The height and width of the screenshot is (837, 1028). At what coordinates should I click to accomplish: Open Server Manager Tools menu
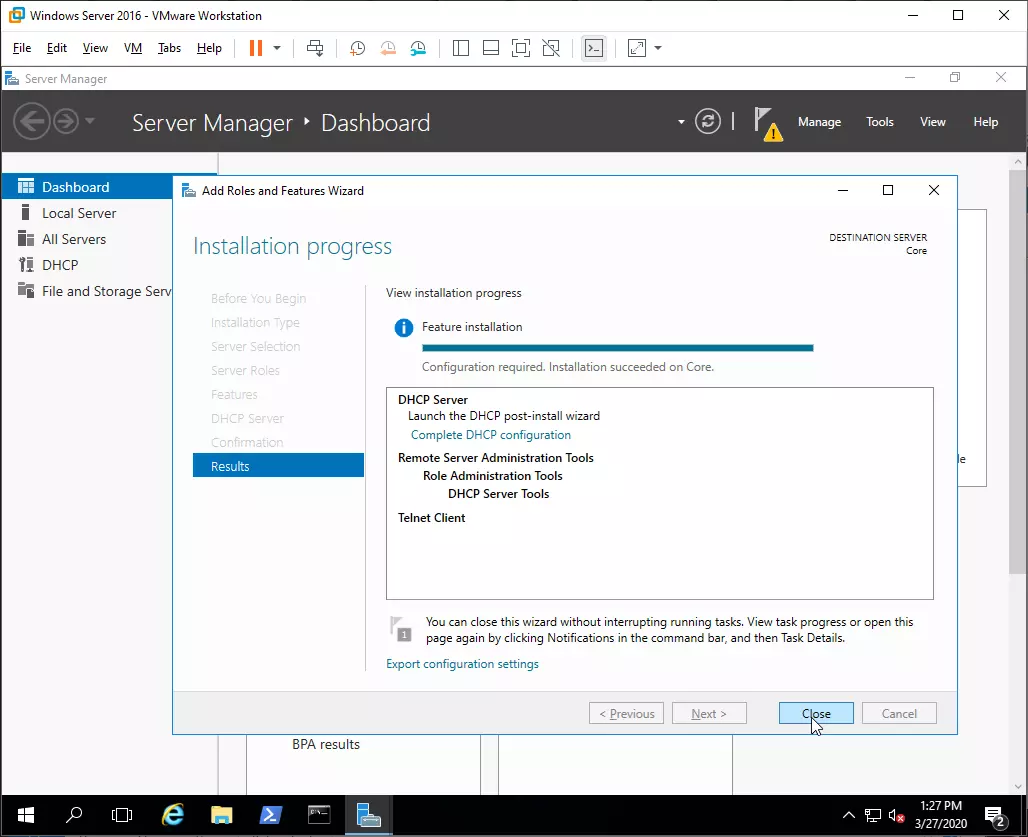point(880,122)
